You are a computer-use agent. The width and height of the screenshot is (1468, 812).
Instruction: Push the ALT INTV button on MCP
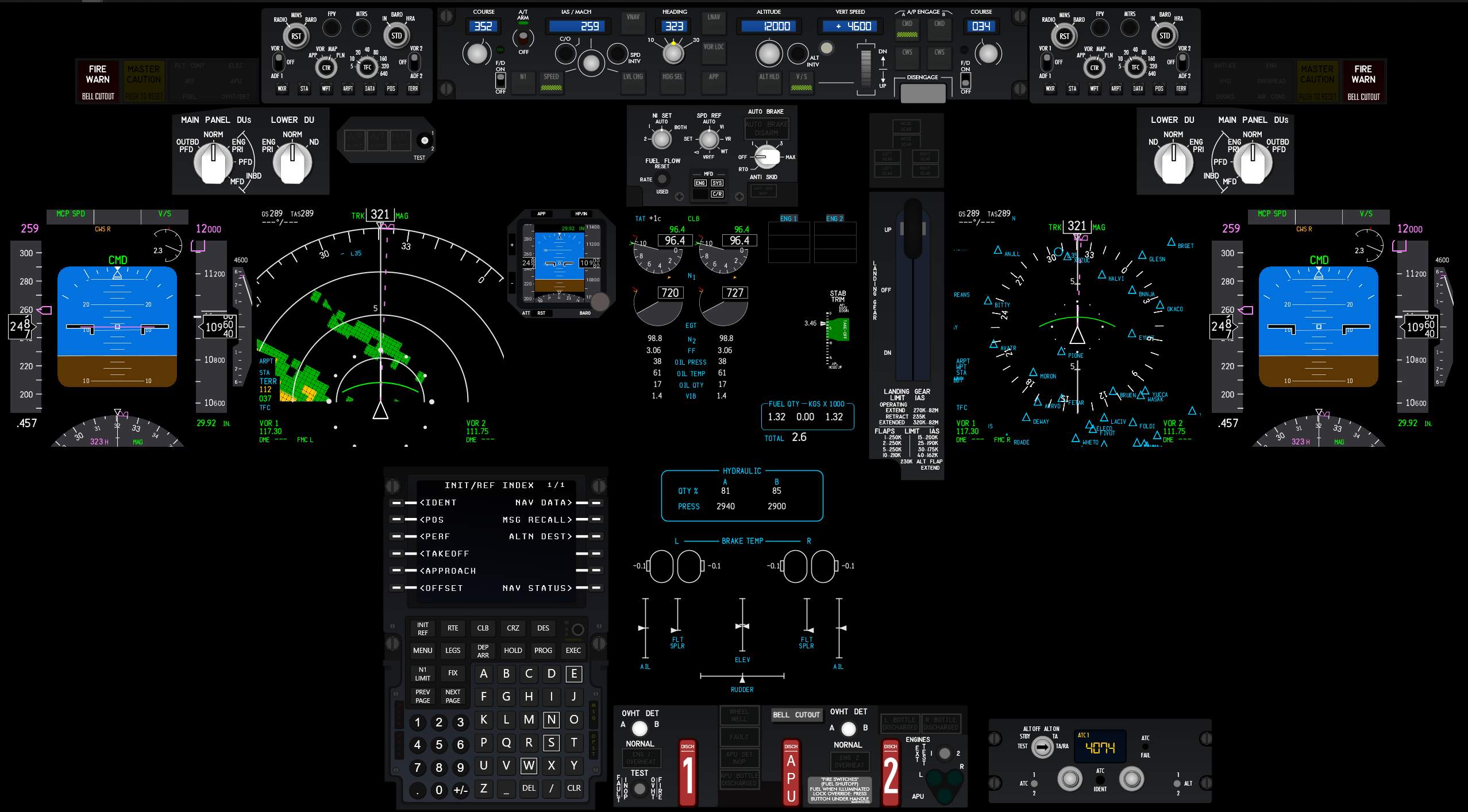pyautogui.click(x=797, y=53)
